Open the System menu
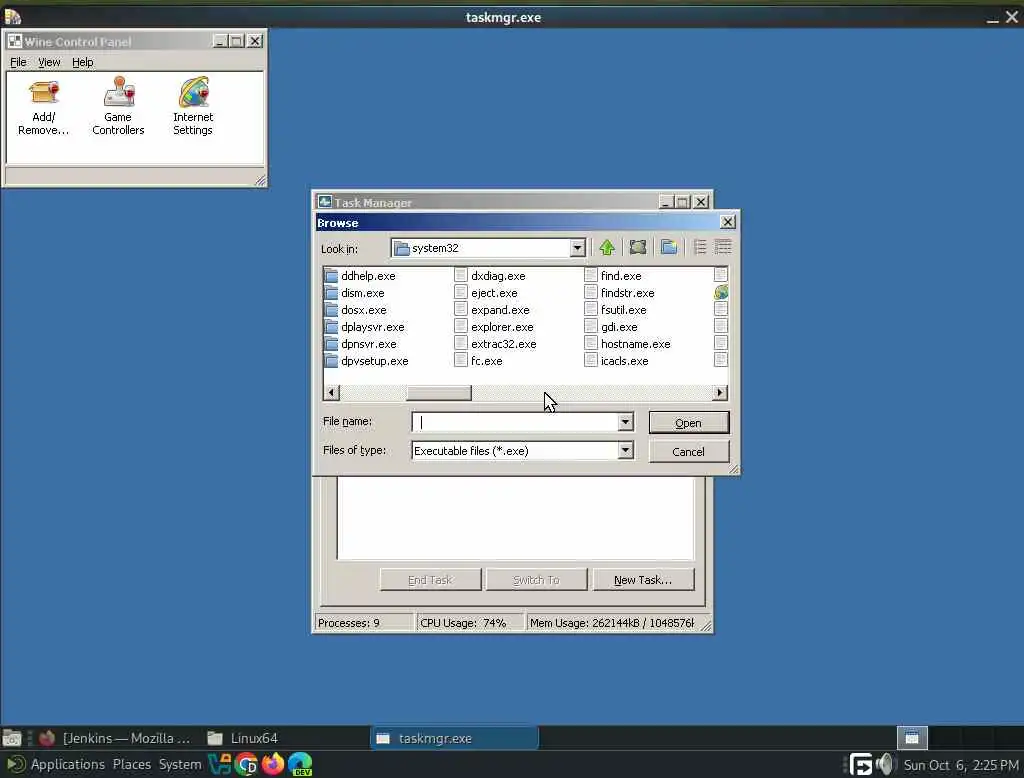 180,764
